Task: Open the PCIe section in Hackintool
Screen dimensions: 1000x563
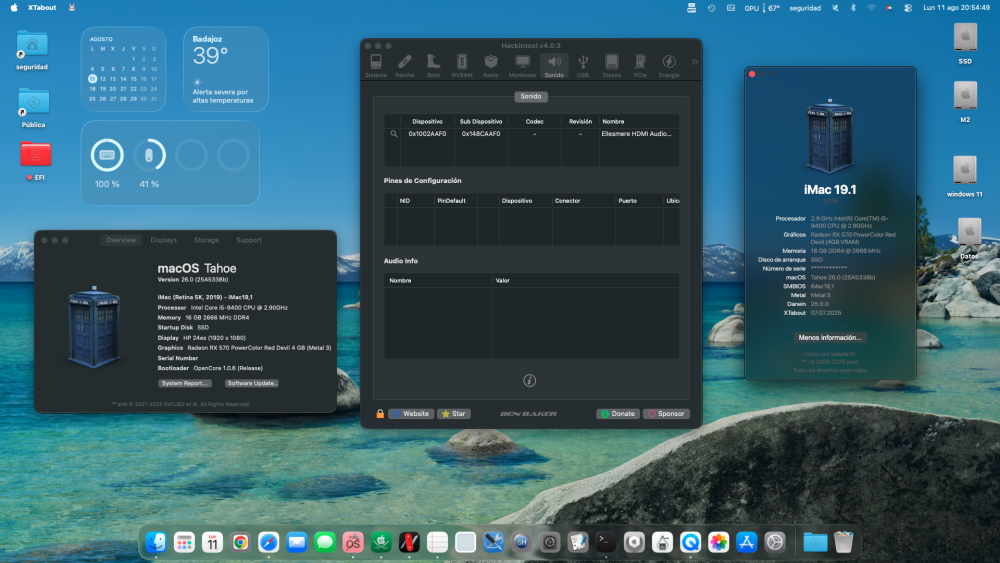Action: coord(640,66)
